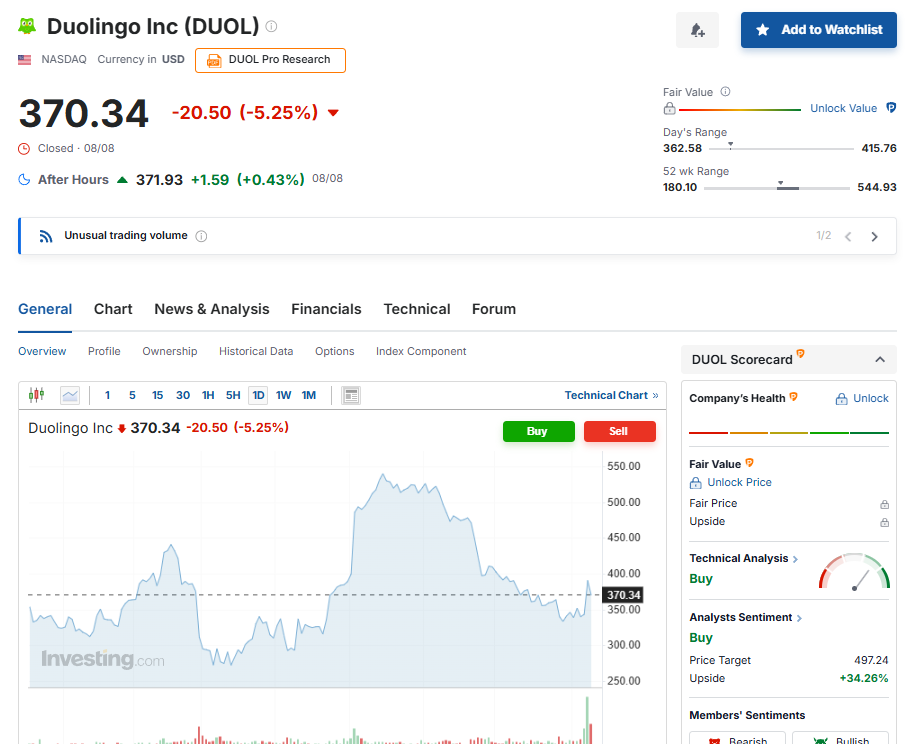Image resolution: width=913 pixels, height=744 pixels.
Task: Click the 370.34 price label on chart axis
Action: point(622,595)
